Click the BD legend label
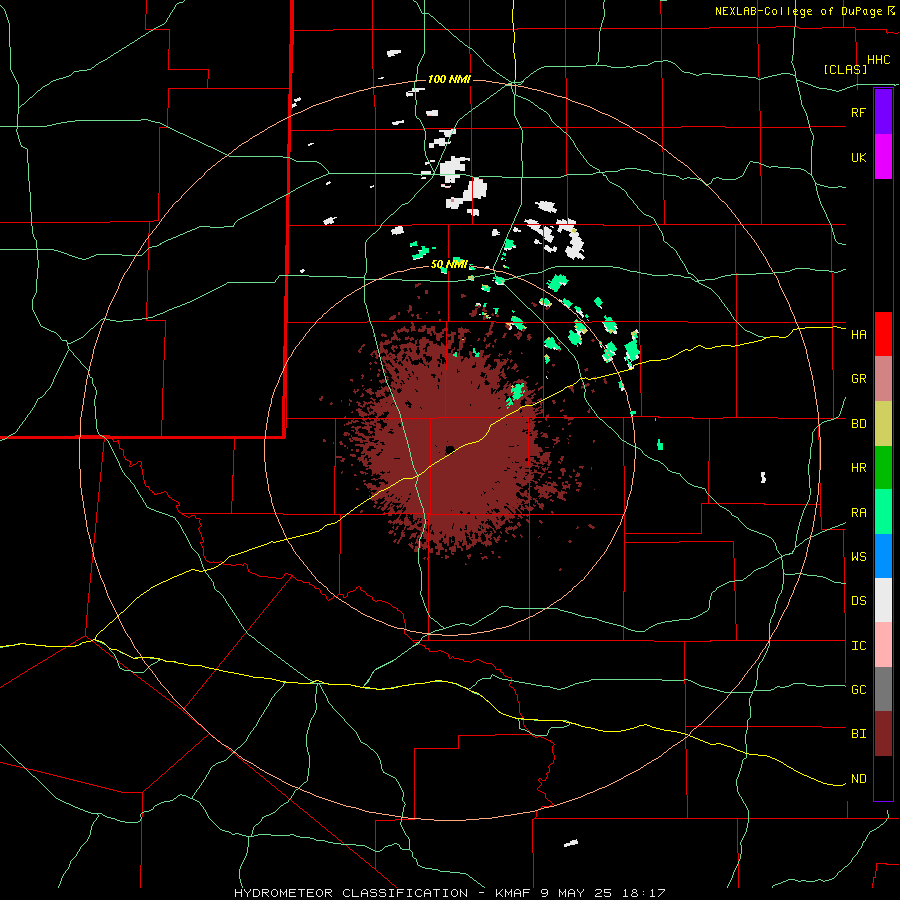 tap(858, 424)
